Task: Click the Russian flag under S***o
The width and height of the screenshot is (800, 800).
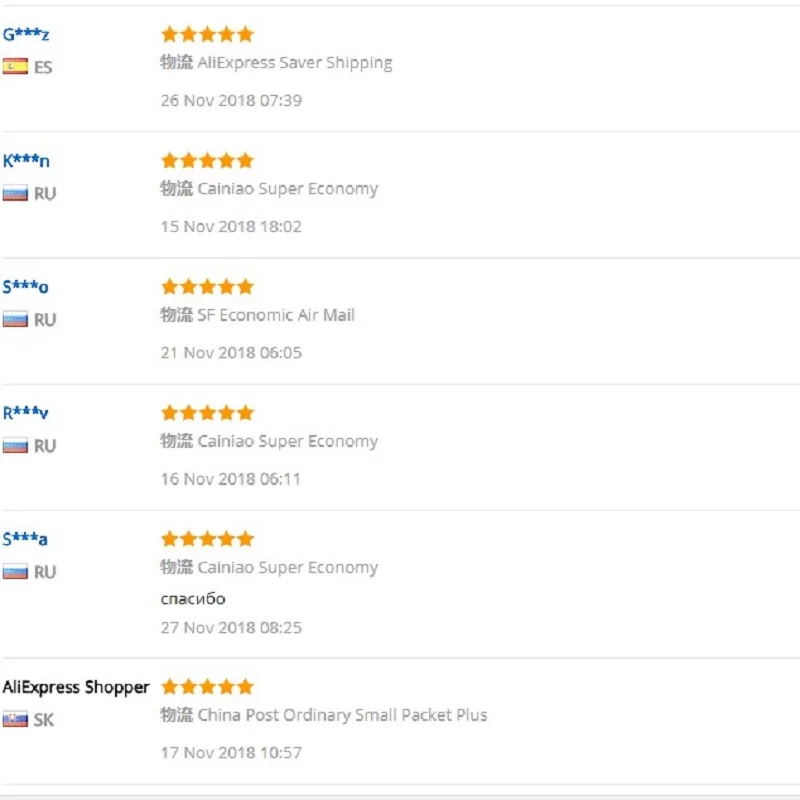Action: click(15, 320)
